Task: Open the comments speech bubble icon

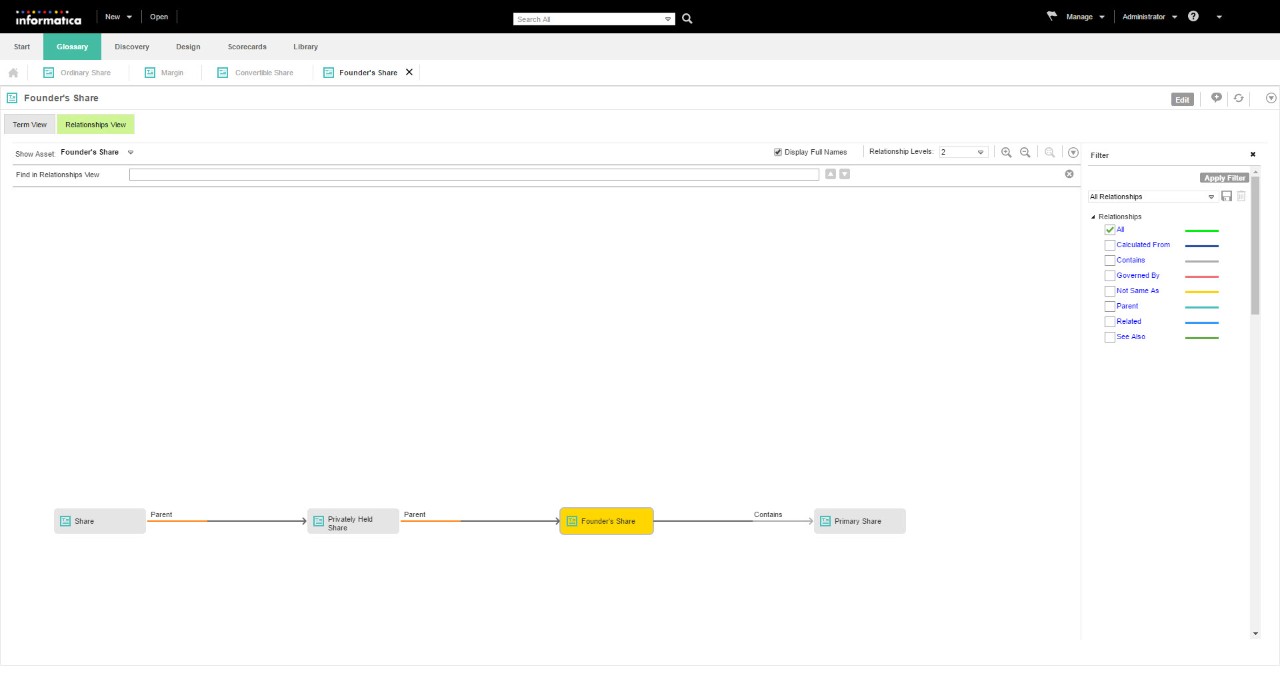Action: pyautogui.click(x=1217, y=98)
